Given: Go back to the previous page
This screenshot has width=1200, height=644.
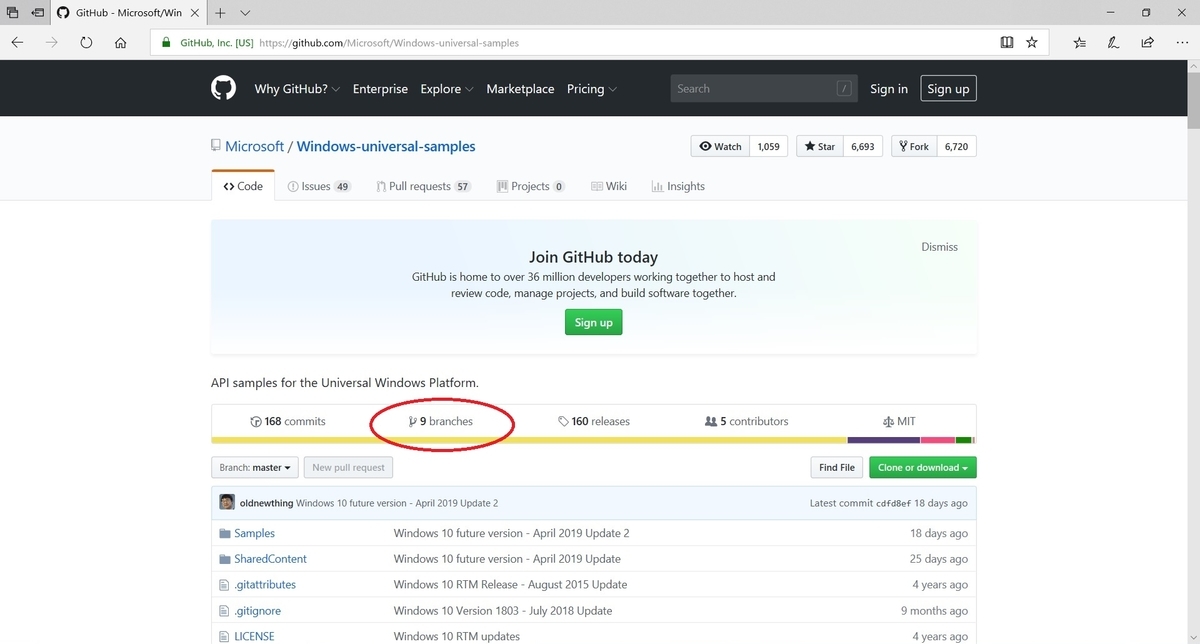Looking at the screenshot, I should pos(18,43).
